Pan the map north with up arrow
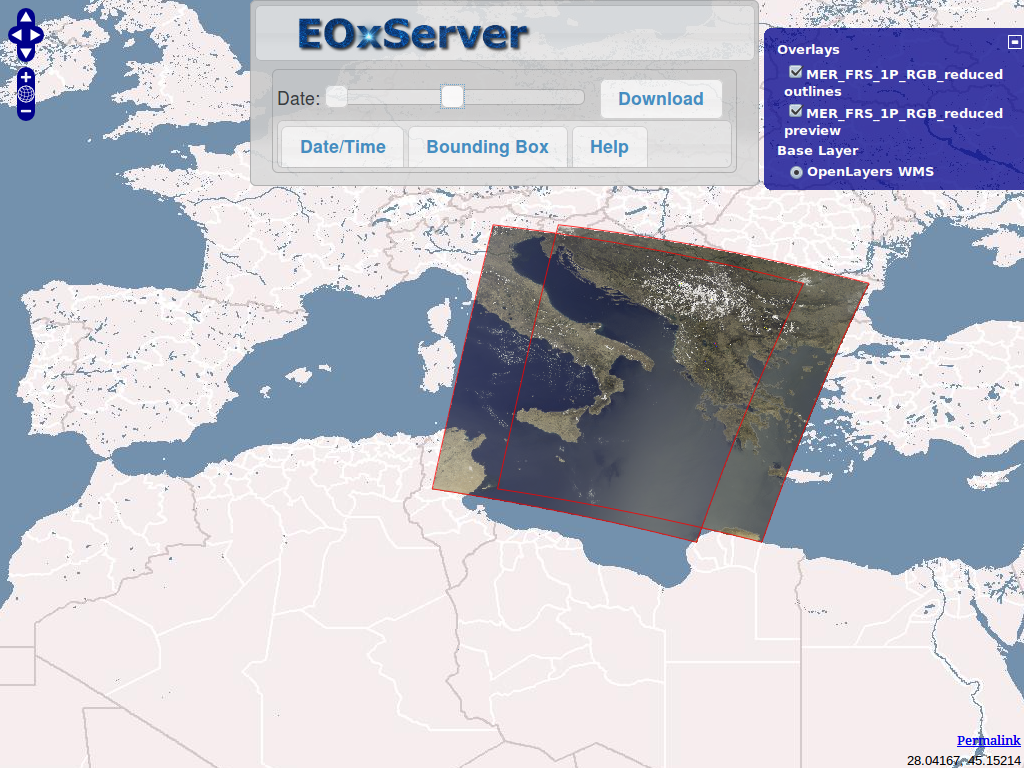The height and width of the screenshot is (768, 1024). tap(25, 17)
